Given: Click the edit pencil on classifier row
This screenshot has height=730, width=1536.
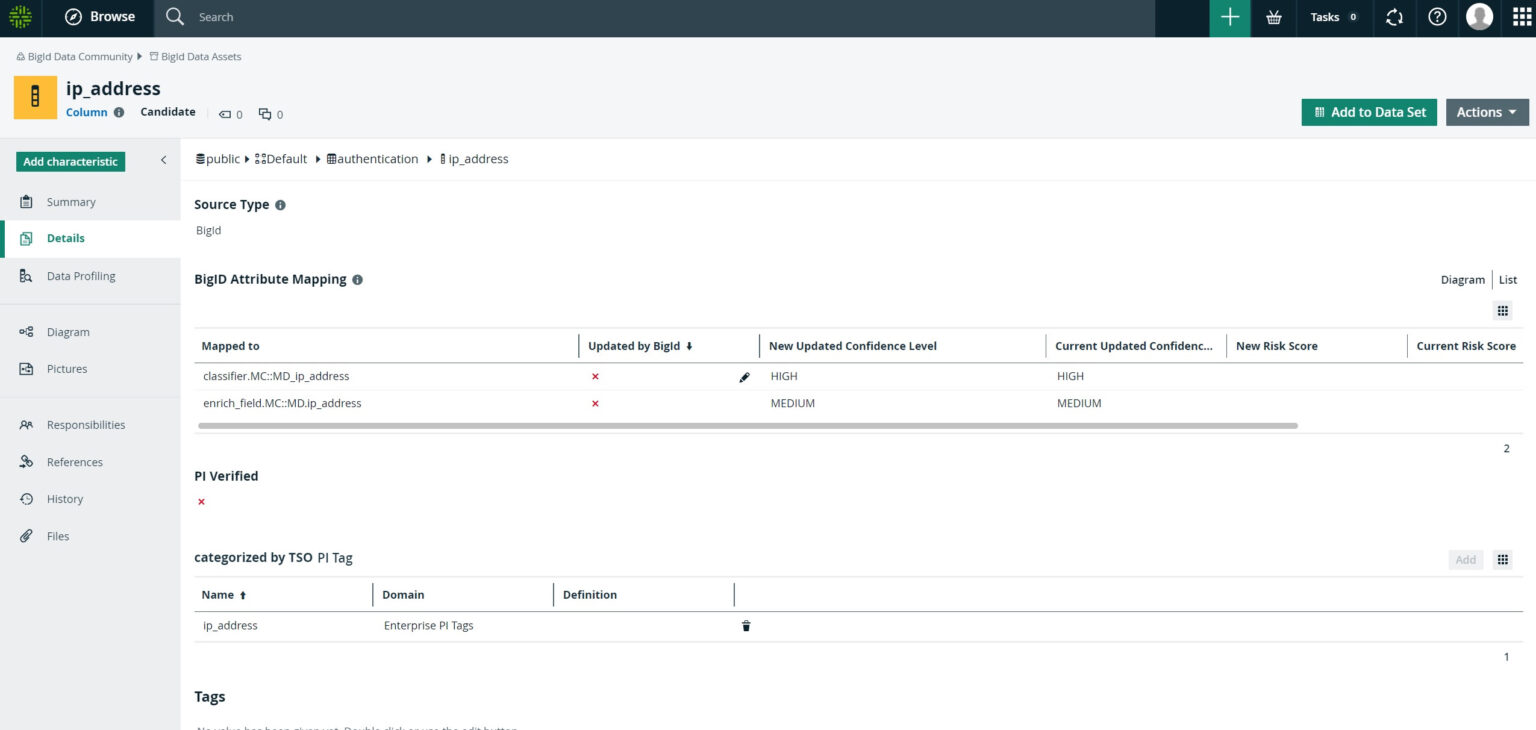Looking at the screenshot, I should (744, 377).
